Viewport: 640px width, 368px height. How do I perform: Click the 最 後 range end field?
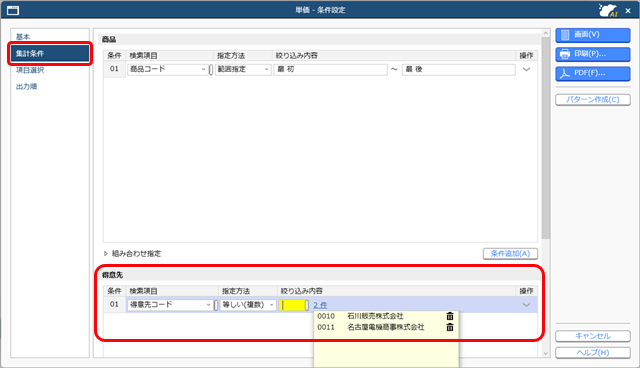[x=458, y=69]
